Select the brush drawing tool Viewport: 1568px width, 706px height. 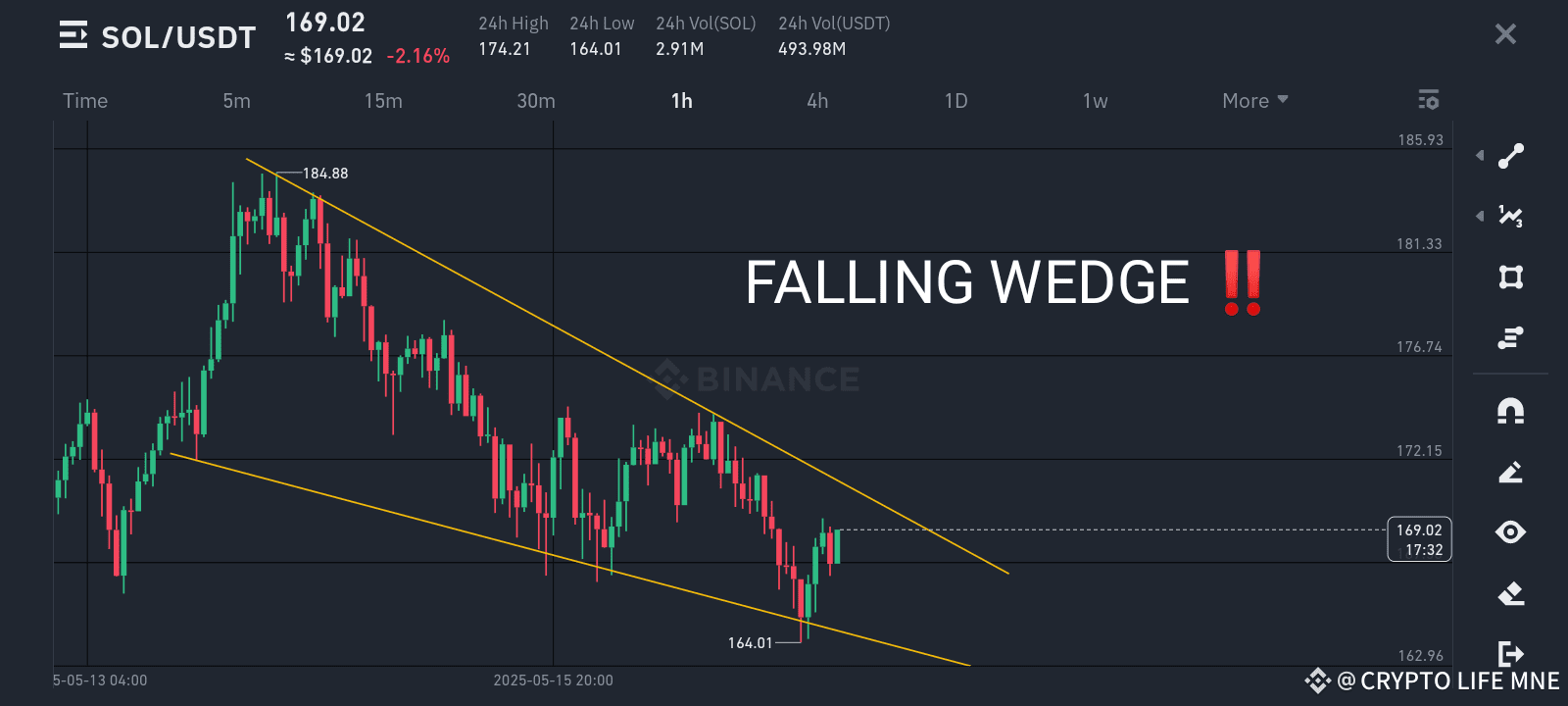tap(1509, 472)
